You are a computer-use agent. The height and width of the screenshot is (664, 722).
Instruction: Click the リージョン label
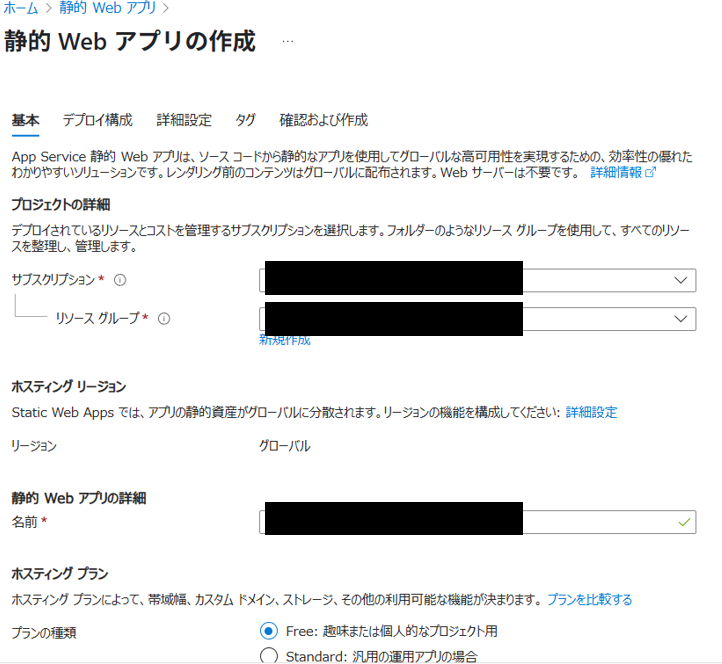click(34, 446)
